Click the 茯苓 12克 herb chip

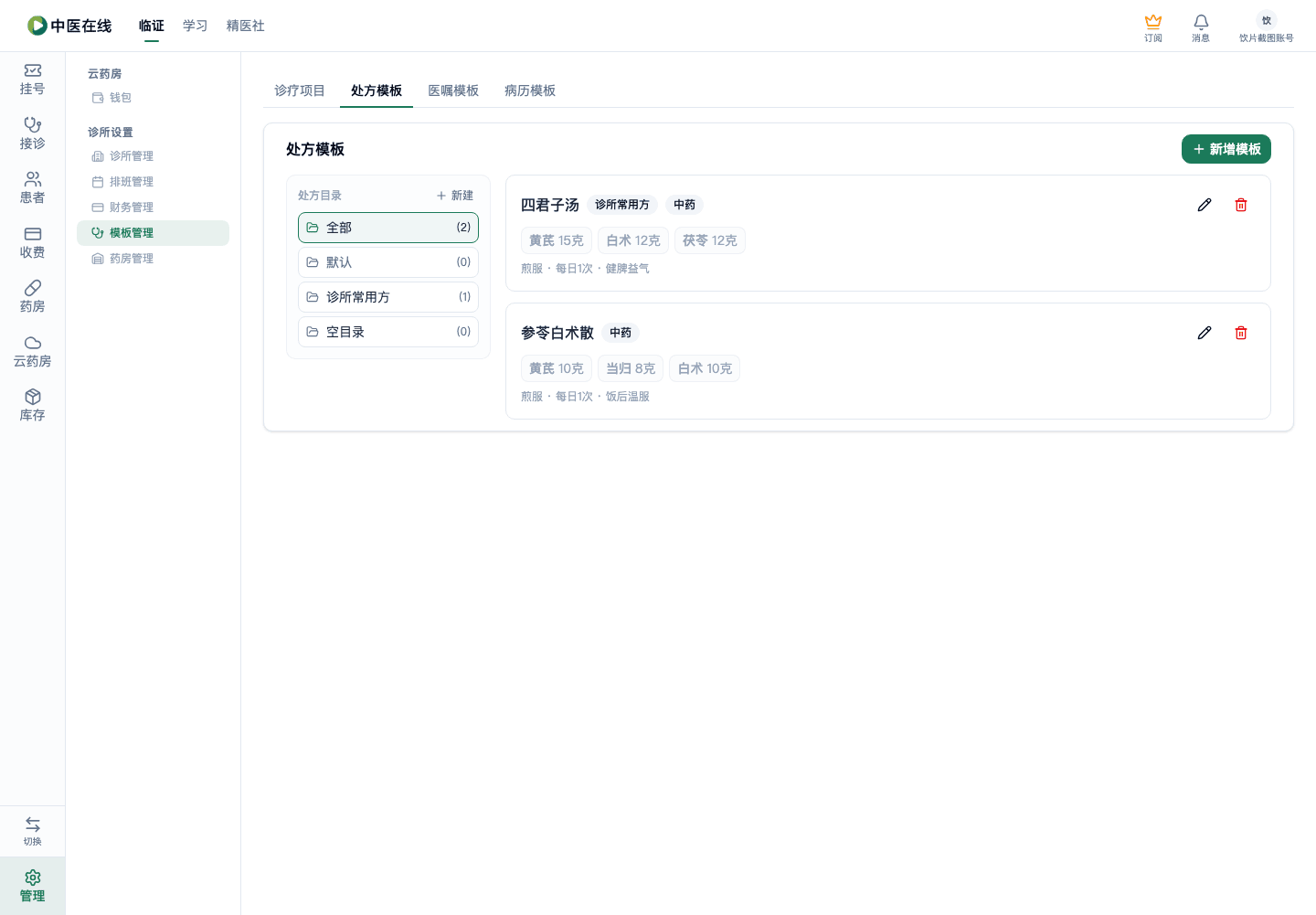[x=710, y=240]
